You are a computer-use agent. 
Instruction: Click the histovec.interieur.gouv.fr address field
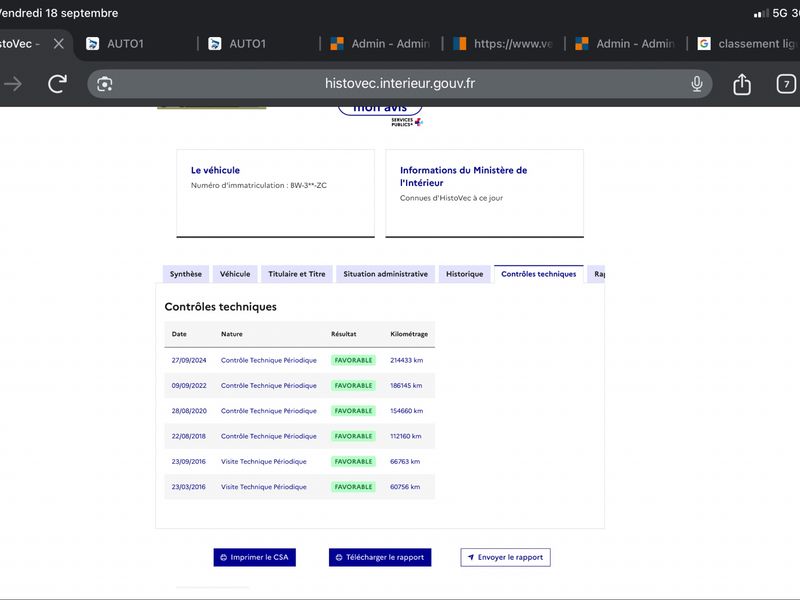click(399, 84)
